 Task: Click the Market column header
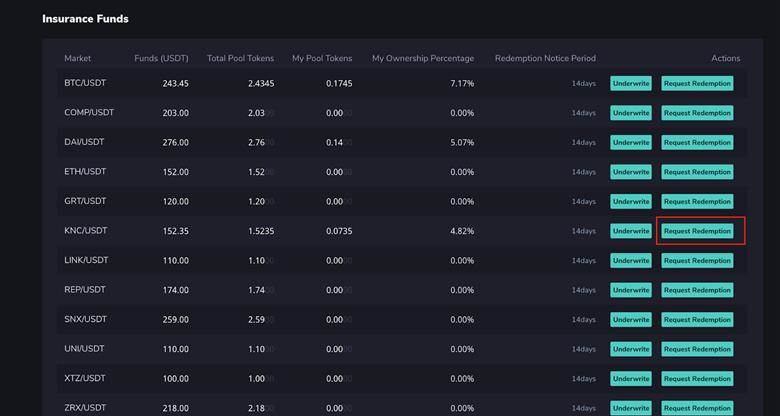(78, 58)
